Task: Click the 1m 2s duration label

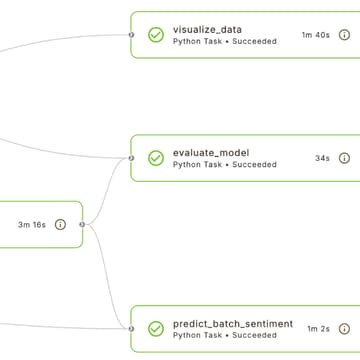Action: tap(318, 329)
